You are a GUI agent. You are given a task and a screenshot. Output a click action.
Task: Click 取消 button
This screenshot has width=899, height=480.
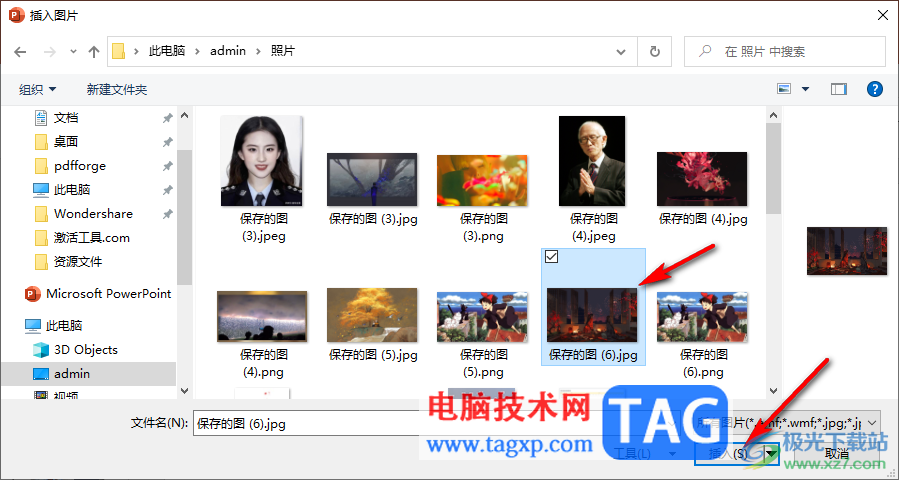pyautogui.click(x=838, y=454)
